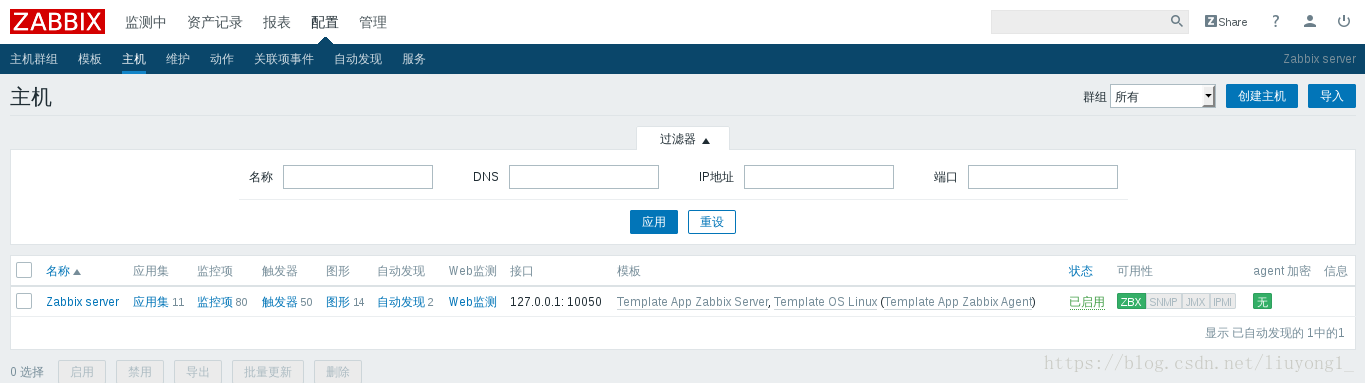Image resolution: width=1365 pixels, height=383 pixels.
Task: Go to the 关联项事件 submenu
Action: [284, 59]
